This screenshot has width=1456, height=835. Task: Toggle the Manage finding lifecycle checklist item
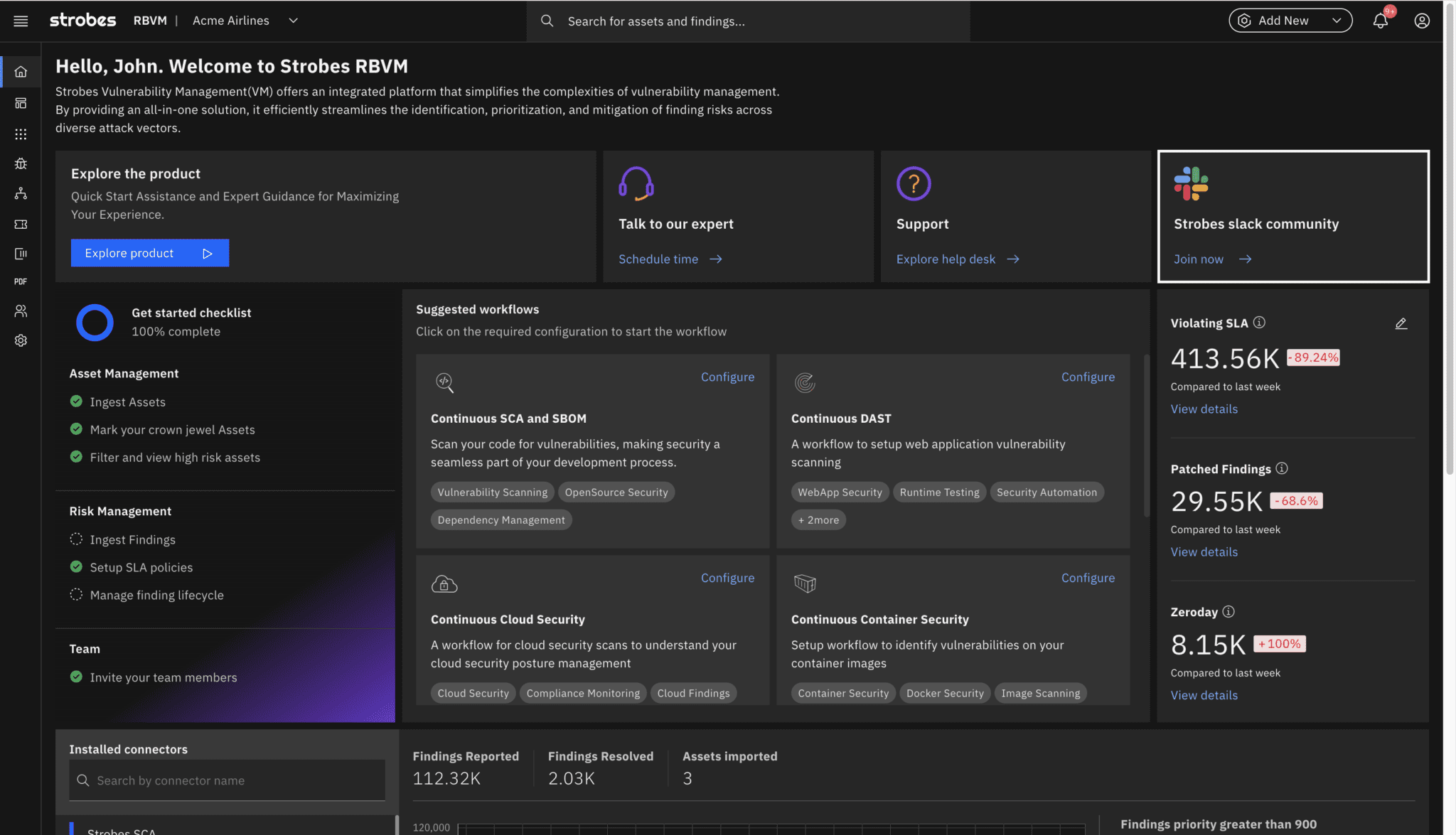pyautogui.click(x=76, y=595)
